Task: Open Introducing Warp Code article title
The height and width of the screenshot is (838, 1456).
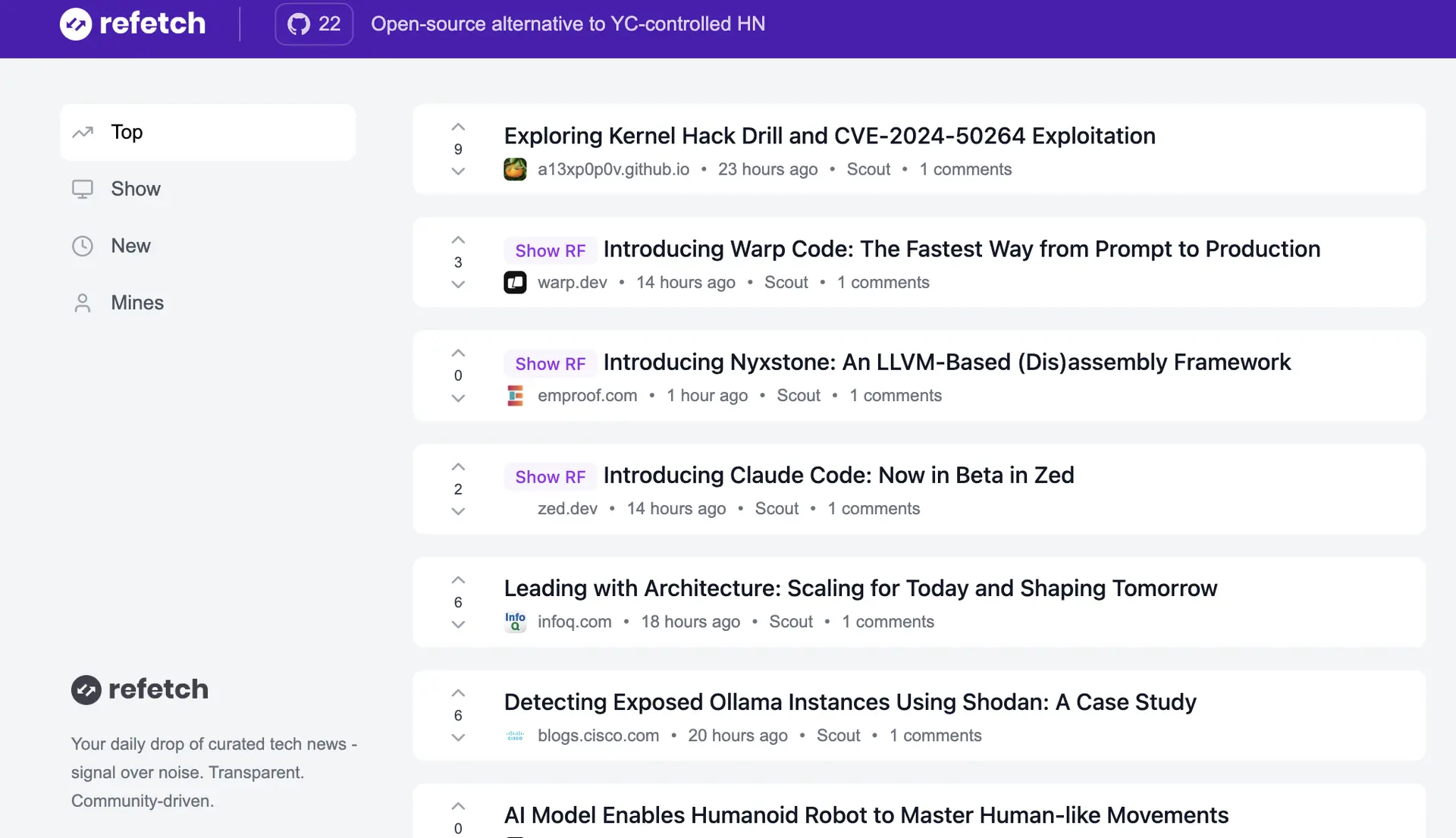Action: tap(962, 249)
